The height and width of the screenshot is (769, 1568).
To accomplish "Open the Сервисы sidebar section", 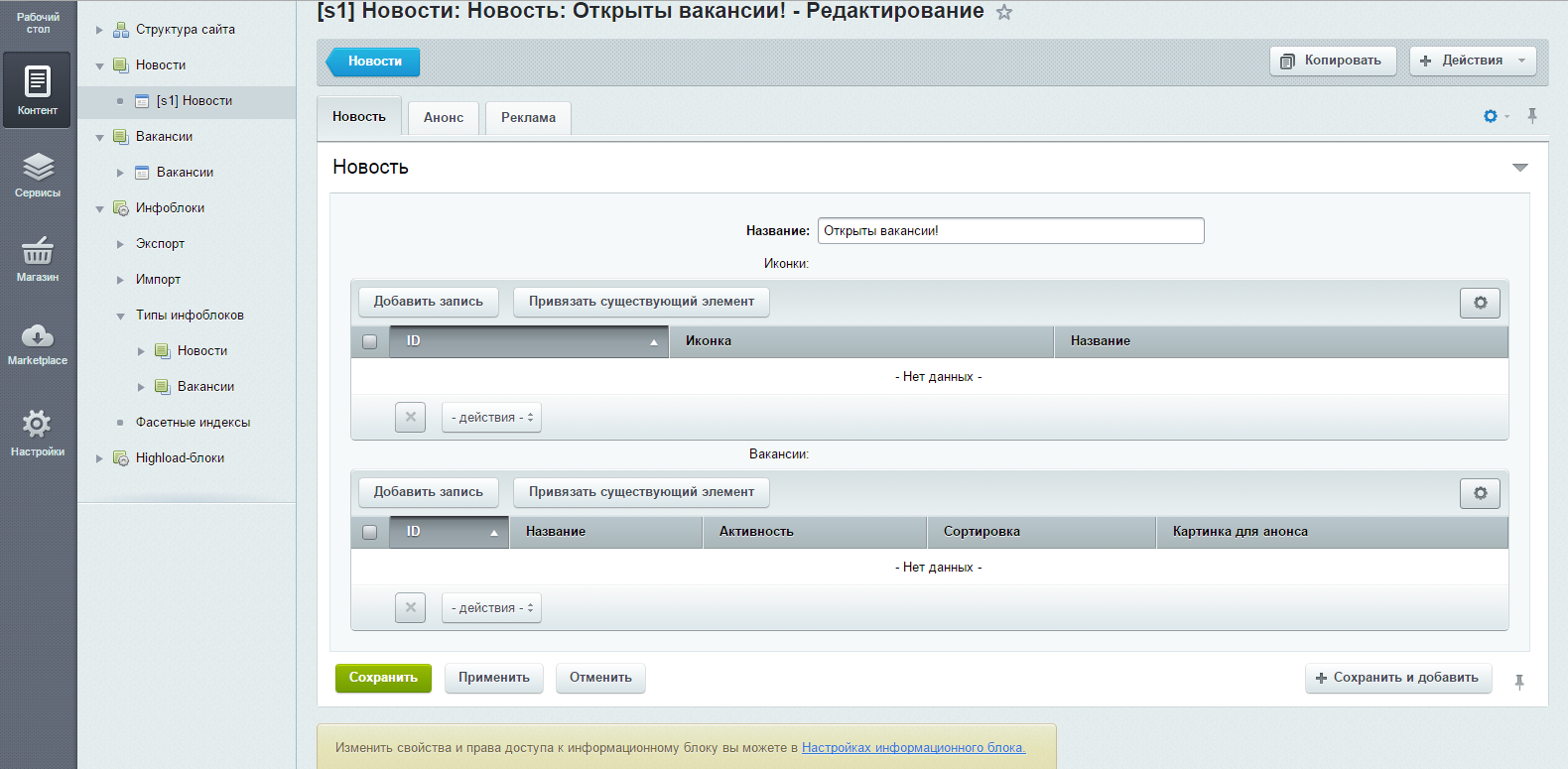I will coord(38,175).
